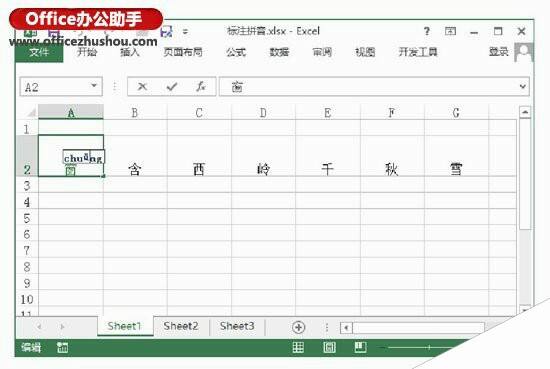Select row 5 header
The image size is (550, 369).
point(27,218)
